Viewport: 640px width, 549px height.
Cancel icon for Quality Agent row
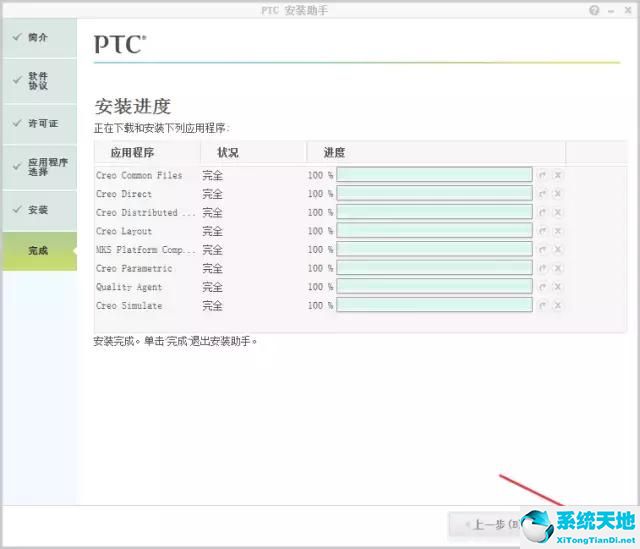[558, 287]
